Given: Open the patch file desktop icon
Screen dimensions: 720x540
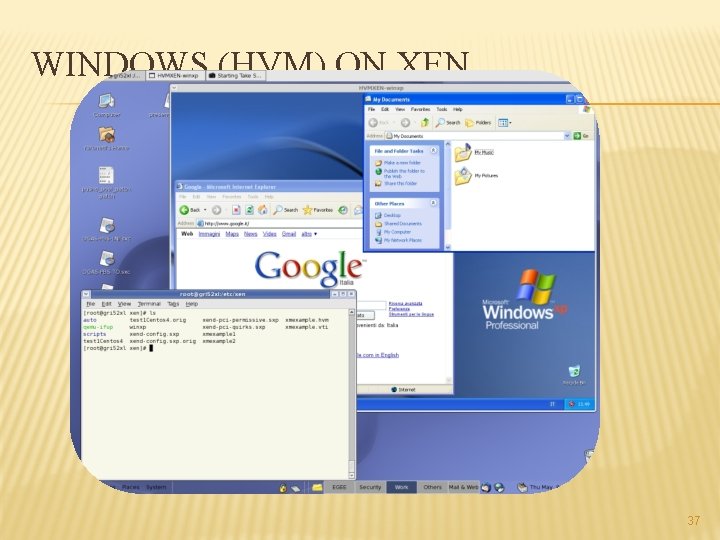Looking at the screenshot, I should pyautogui.click(x=107, y=182).
